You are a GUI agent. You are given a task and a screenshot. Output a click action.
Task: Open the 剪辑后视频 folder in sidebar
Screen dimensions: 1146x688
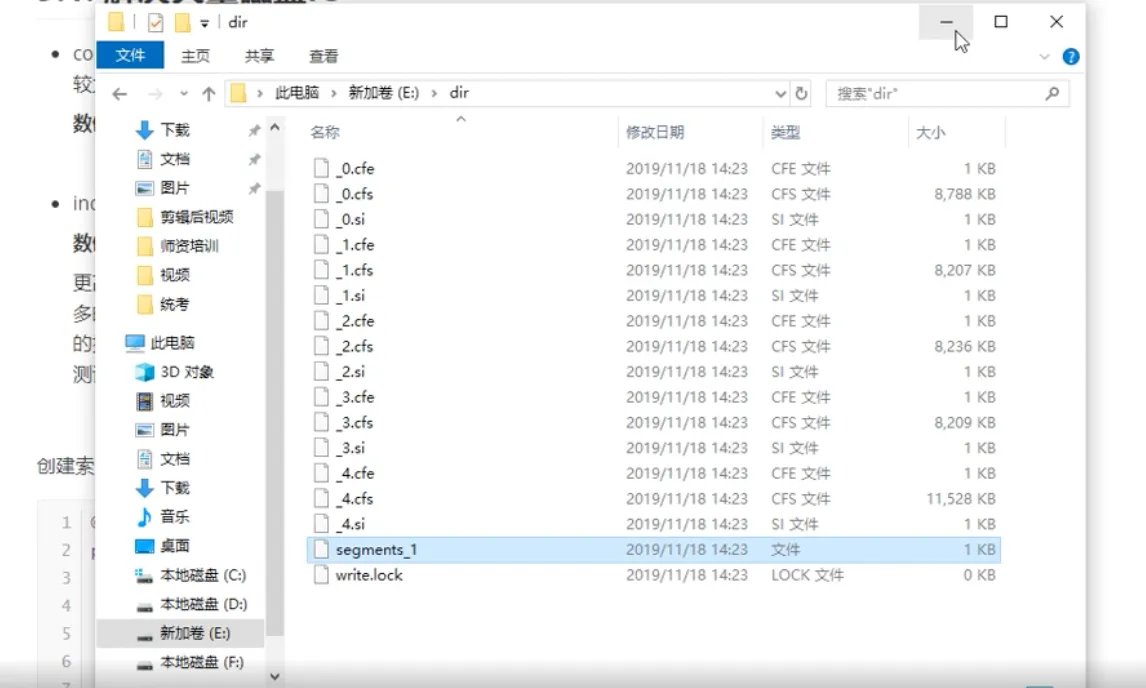click(197, 217)
